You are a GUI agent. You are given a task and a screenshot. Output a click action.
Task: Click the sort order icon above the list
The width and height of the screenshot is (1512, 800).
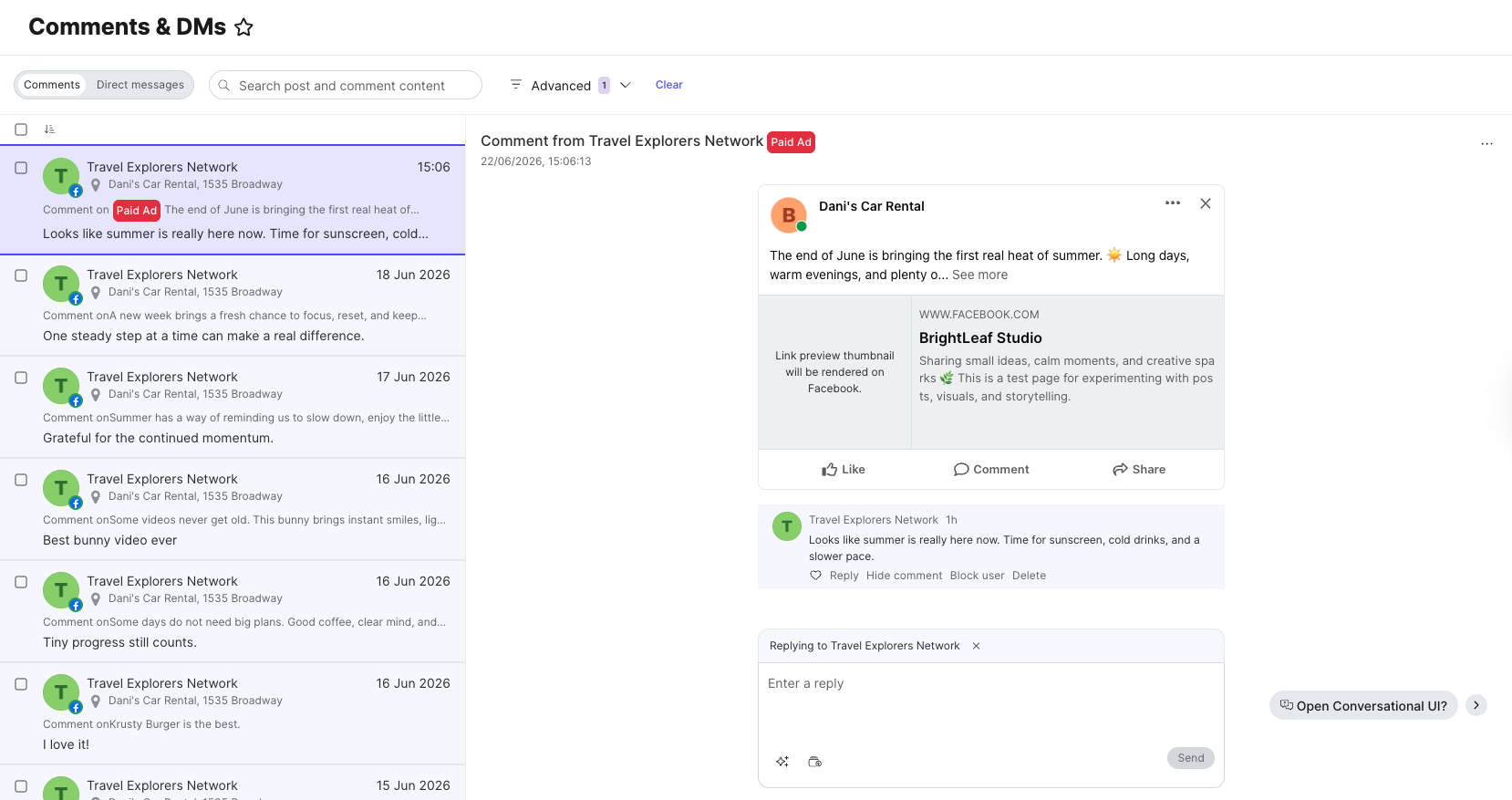(49, 130)
